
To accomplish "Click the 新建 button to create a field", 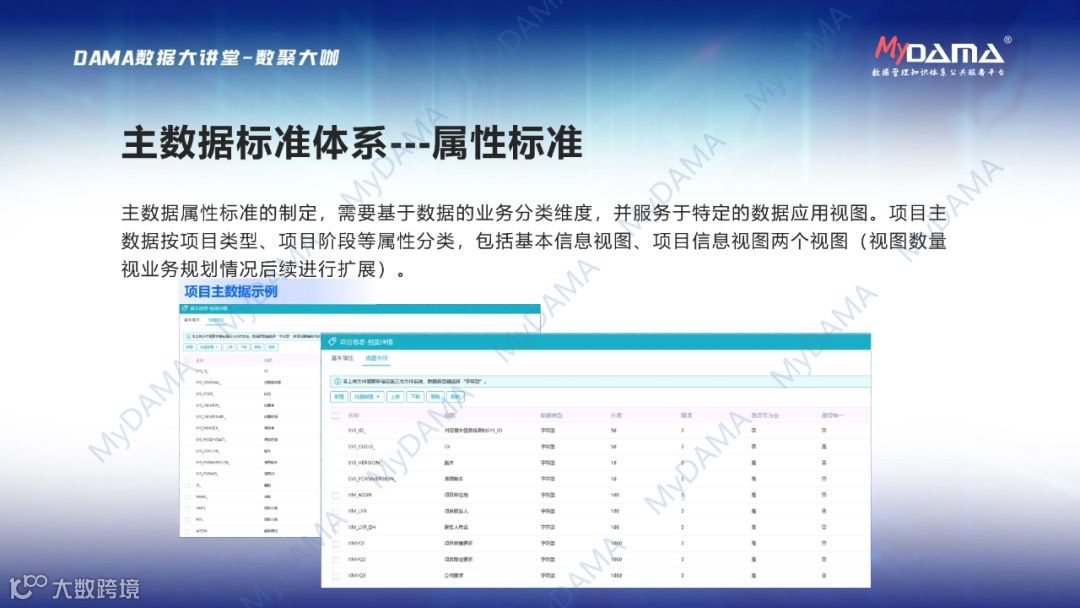I will coord(337,398).
